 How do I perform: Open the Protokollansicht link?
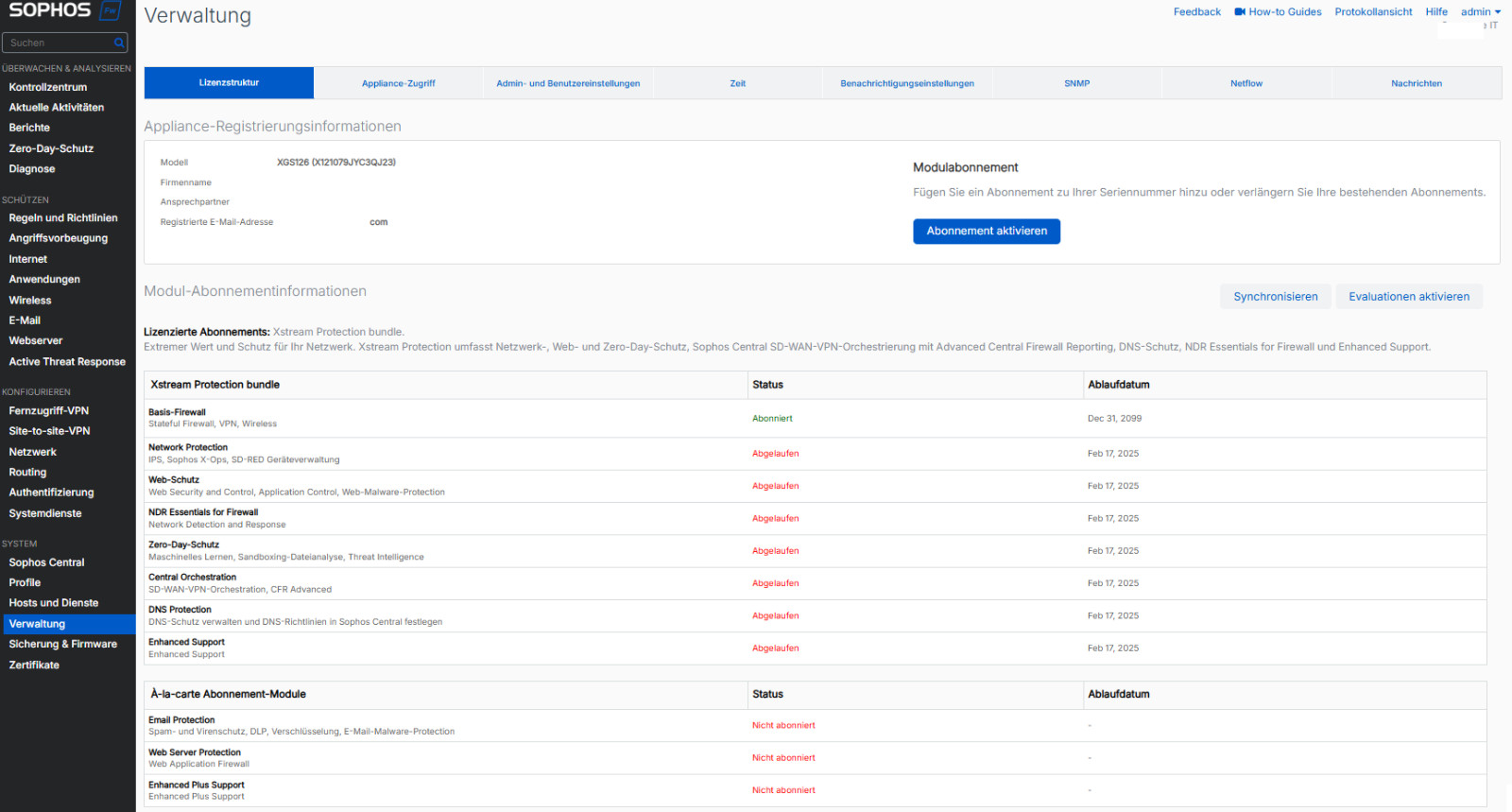[x=1373, y=12]
